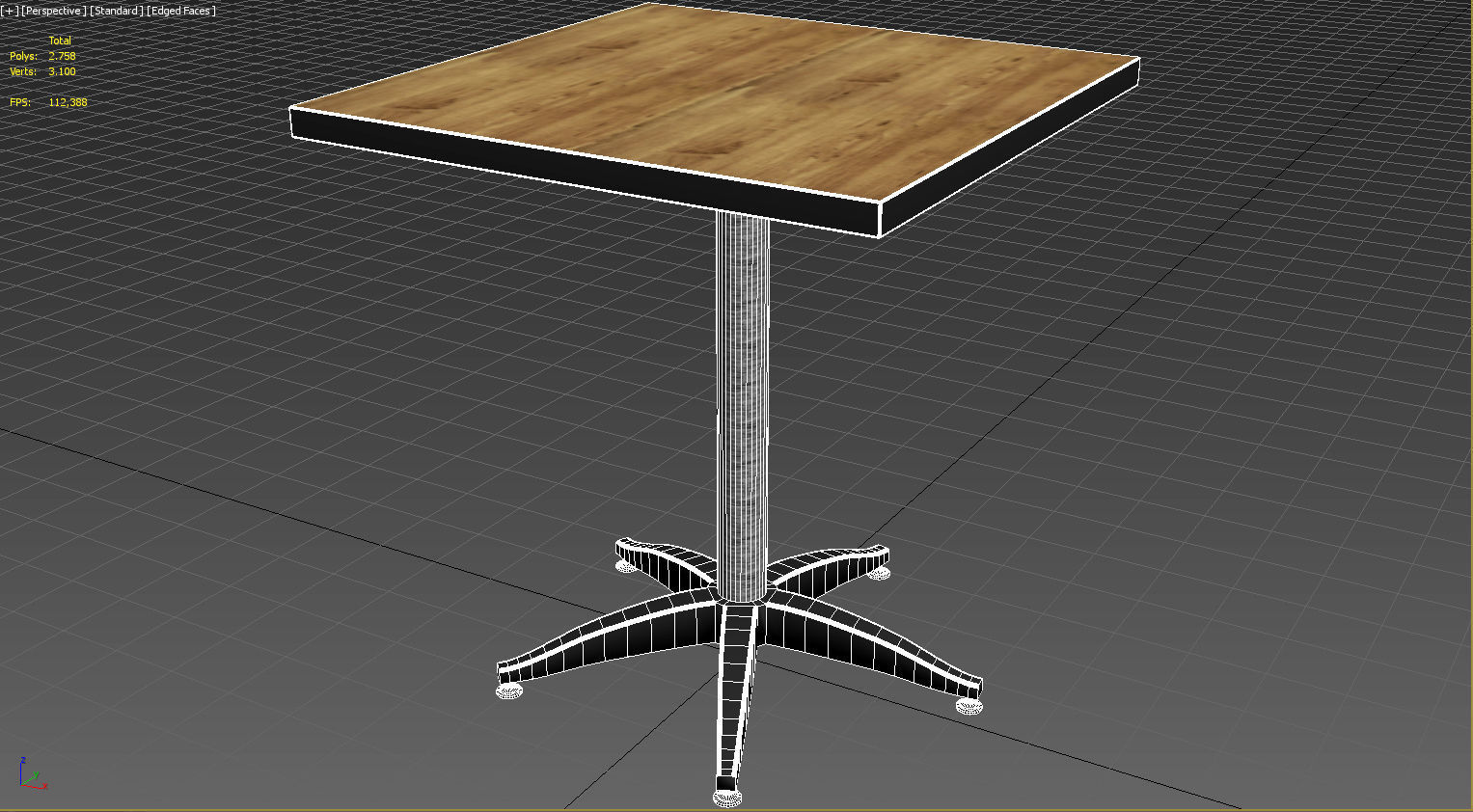Open the Standard visual style menu

(x=117, y=11)
